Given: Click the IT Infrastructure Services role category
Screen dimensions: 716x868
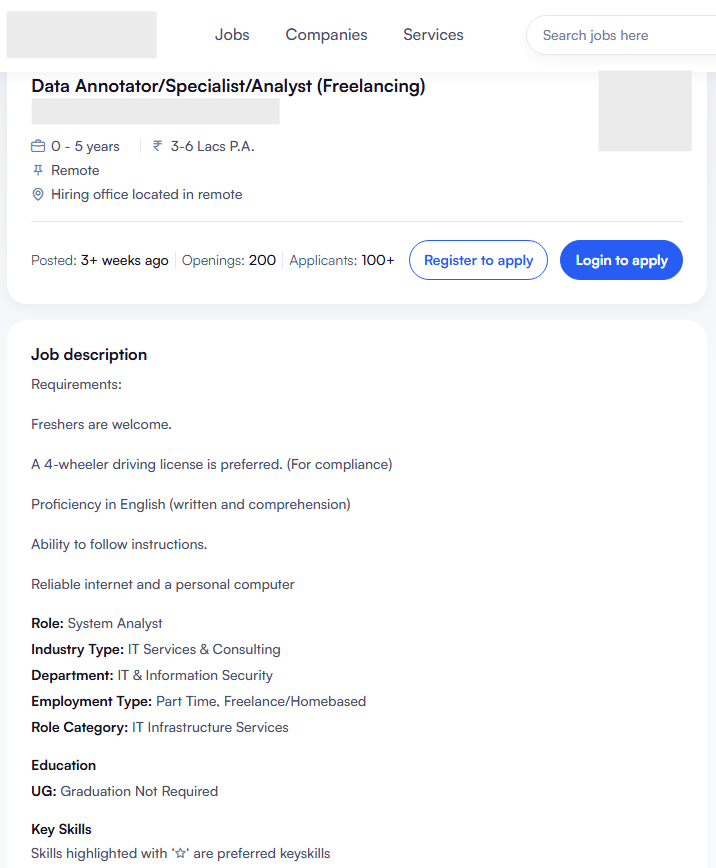Looking at the screenshot, I should 210,727.
